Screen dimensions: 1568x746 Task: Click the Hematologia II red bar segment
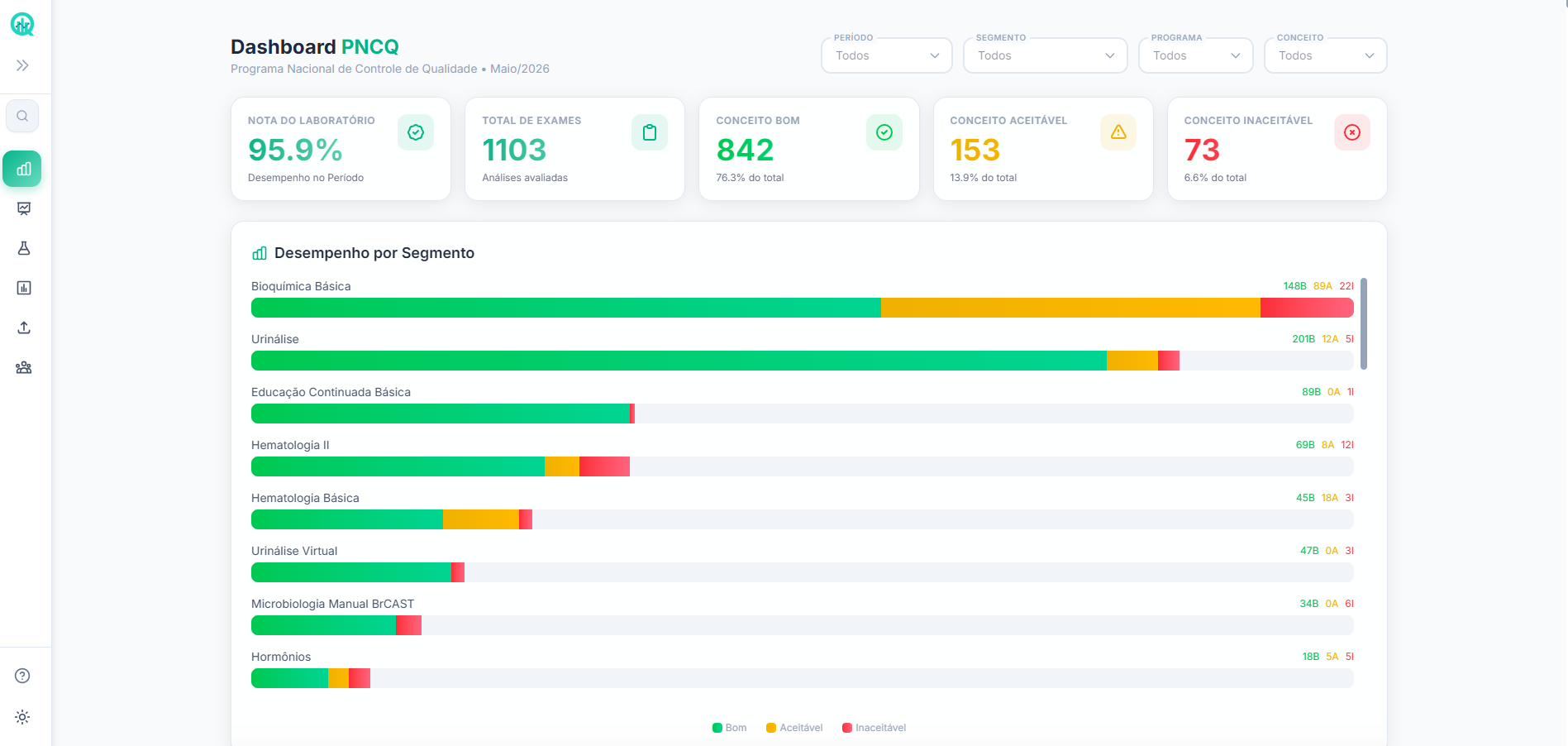(604, 466)
